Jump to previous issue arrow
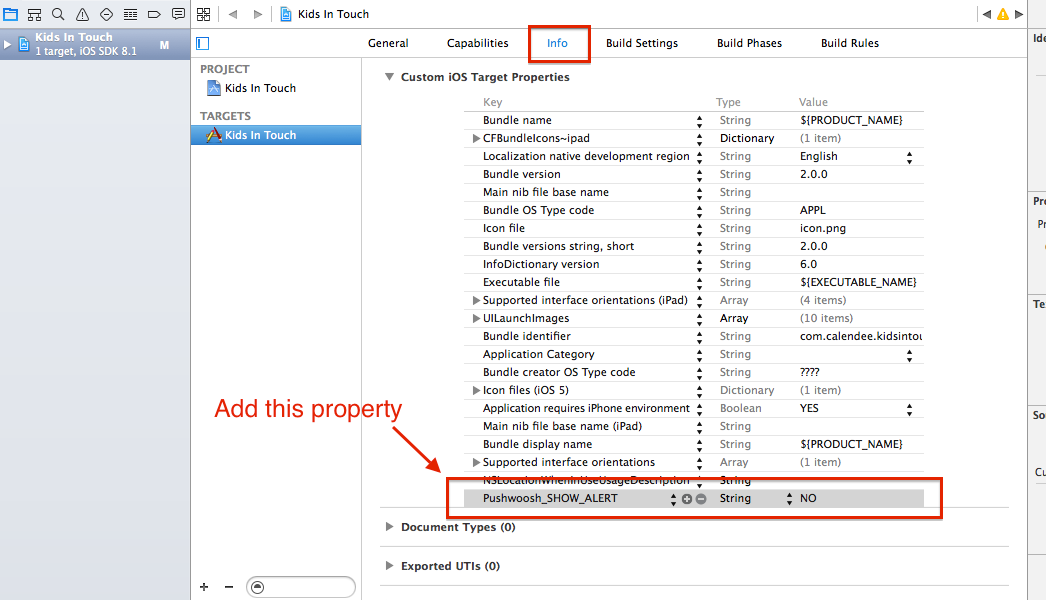 [987, 14]
